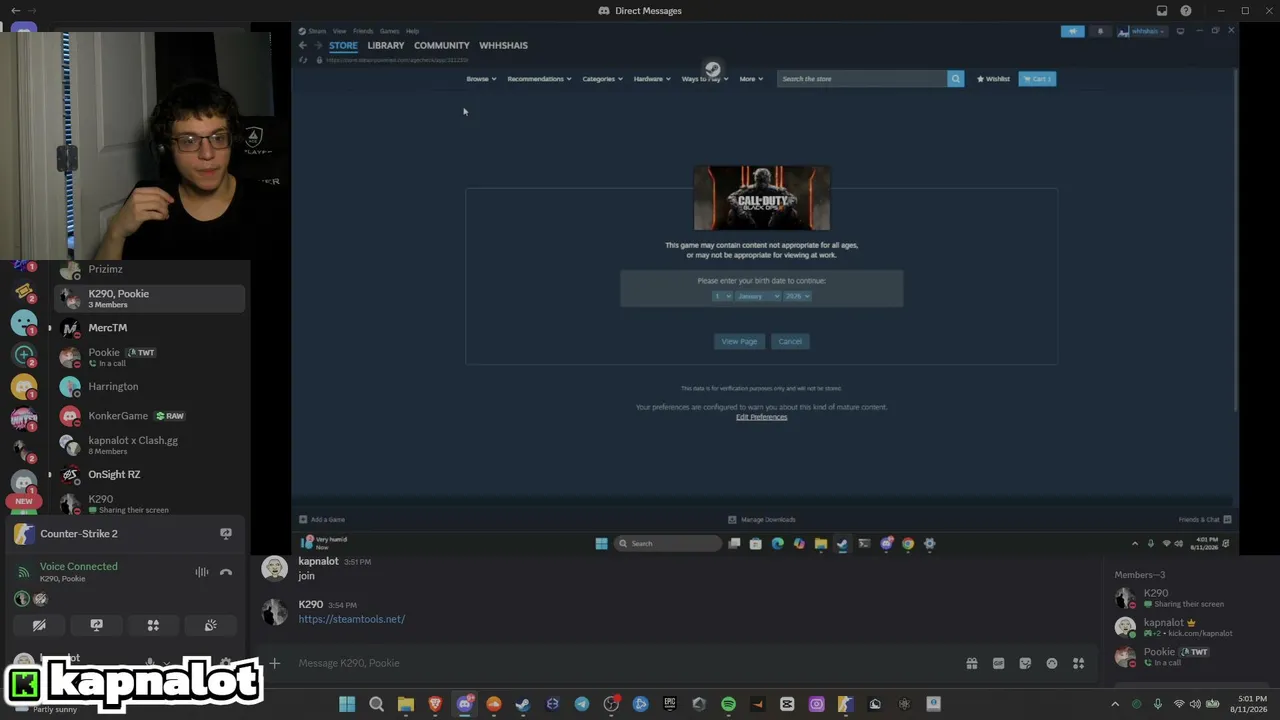Click the Call of Duty Black Ops banner
Image resolution: width=1280 pixels, height=720 pixels.
[x=762, y=198]
